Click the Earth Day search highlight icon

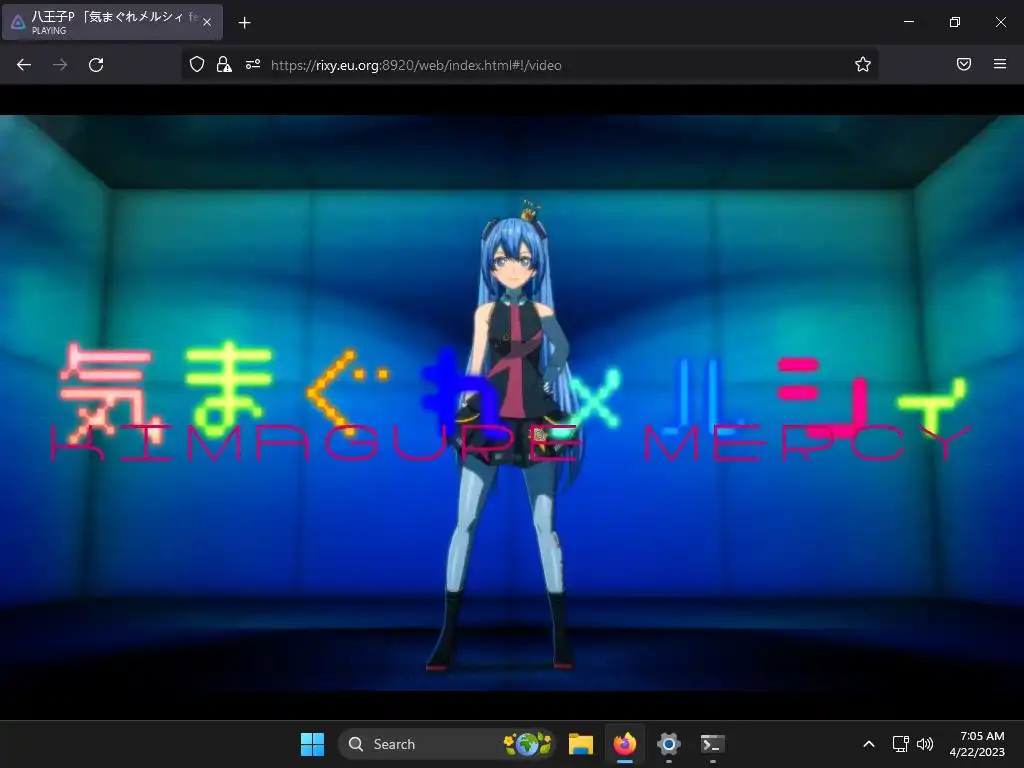coord(527,744)
